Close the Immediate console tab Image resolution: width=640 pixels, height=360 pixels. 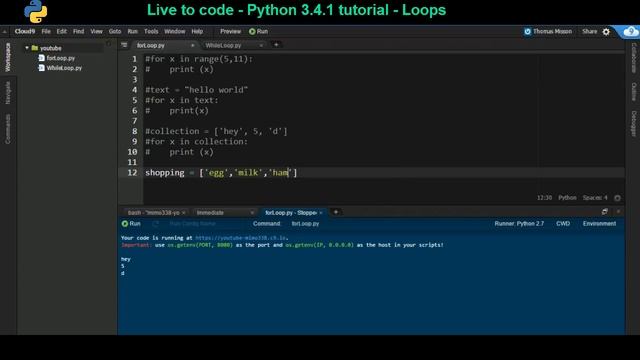252,213
